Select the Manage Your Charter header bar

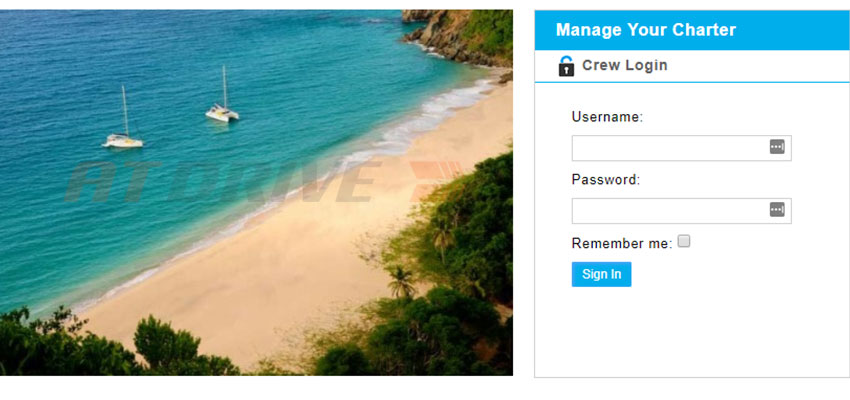point(692,30)
